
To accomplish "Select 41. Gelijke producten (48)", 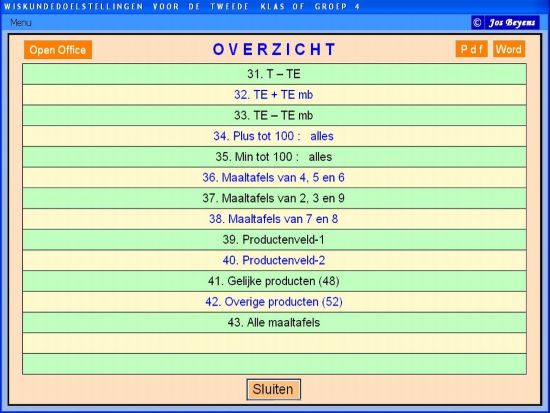I will click(274, 281).
